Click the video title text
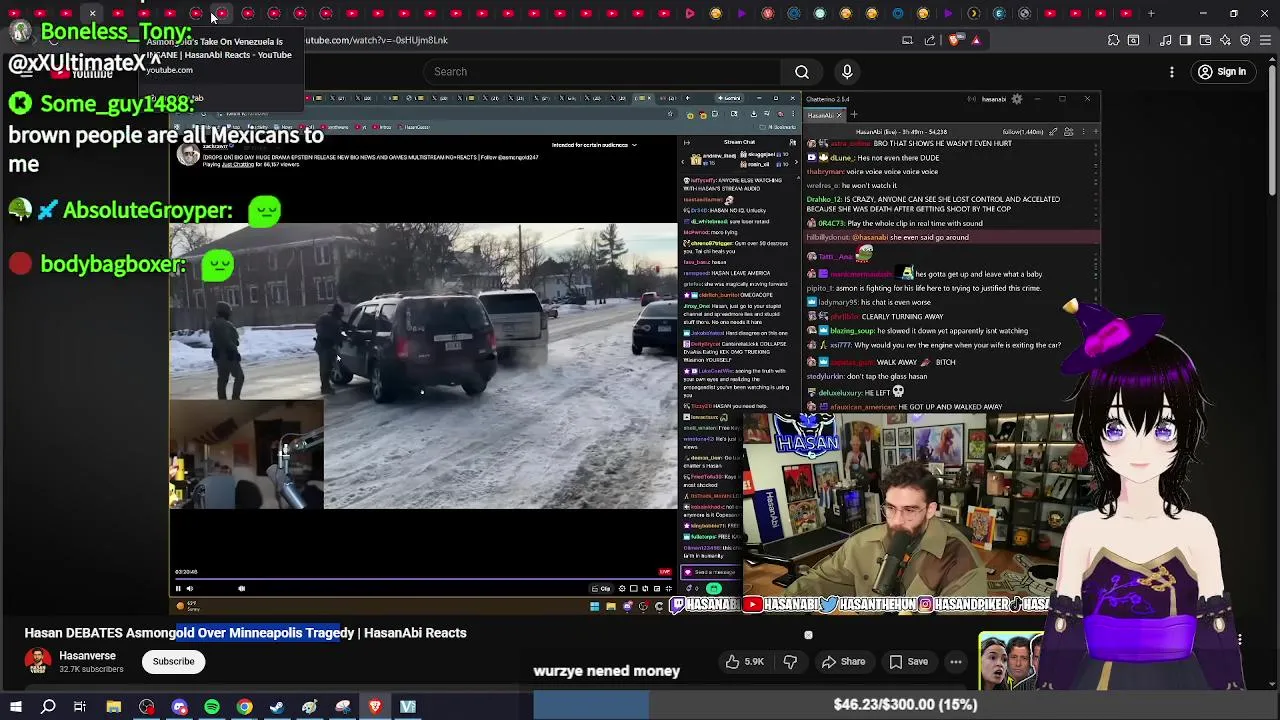 (245, 633)
